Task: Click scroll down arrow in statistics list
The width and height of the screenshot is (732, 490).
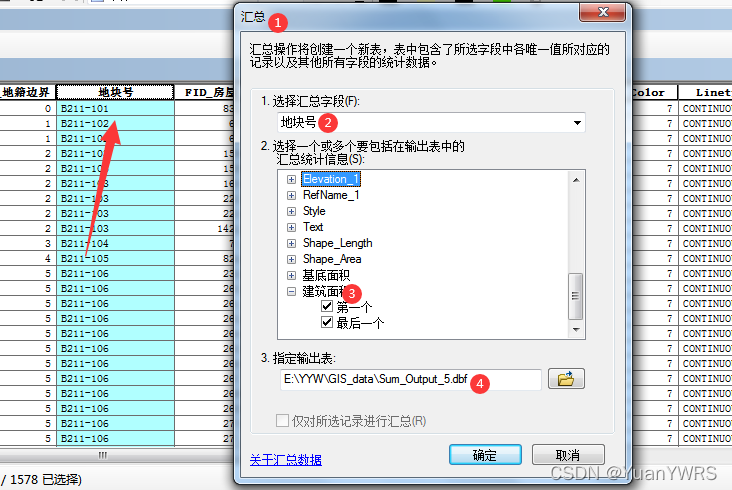Action: [576, 330]
